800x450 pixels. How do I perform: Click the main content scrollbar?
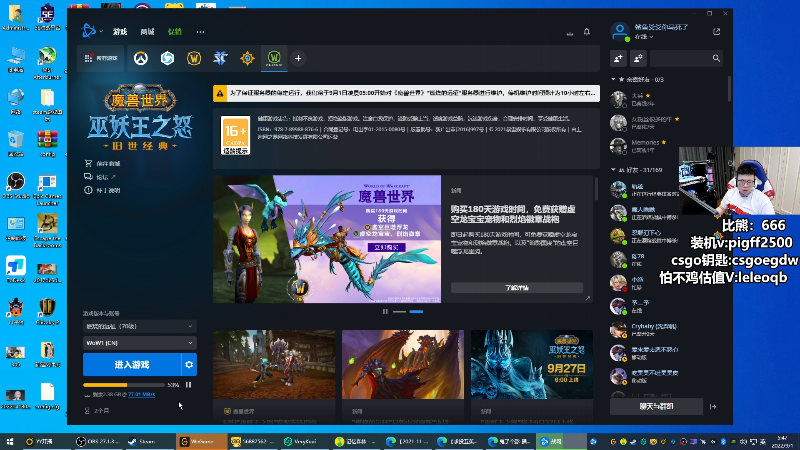[x=596, y=188]
